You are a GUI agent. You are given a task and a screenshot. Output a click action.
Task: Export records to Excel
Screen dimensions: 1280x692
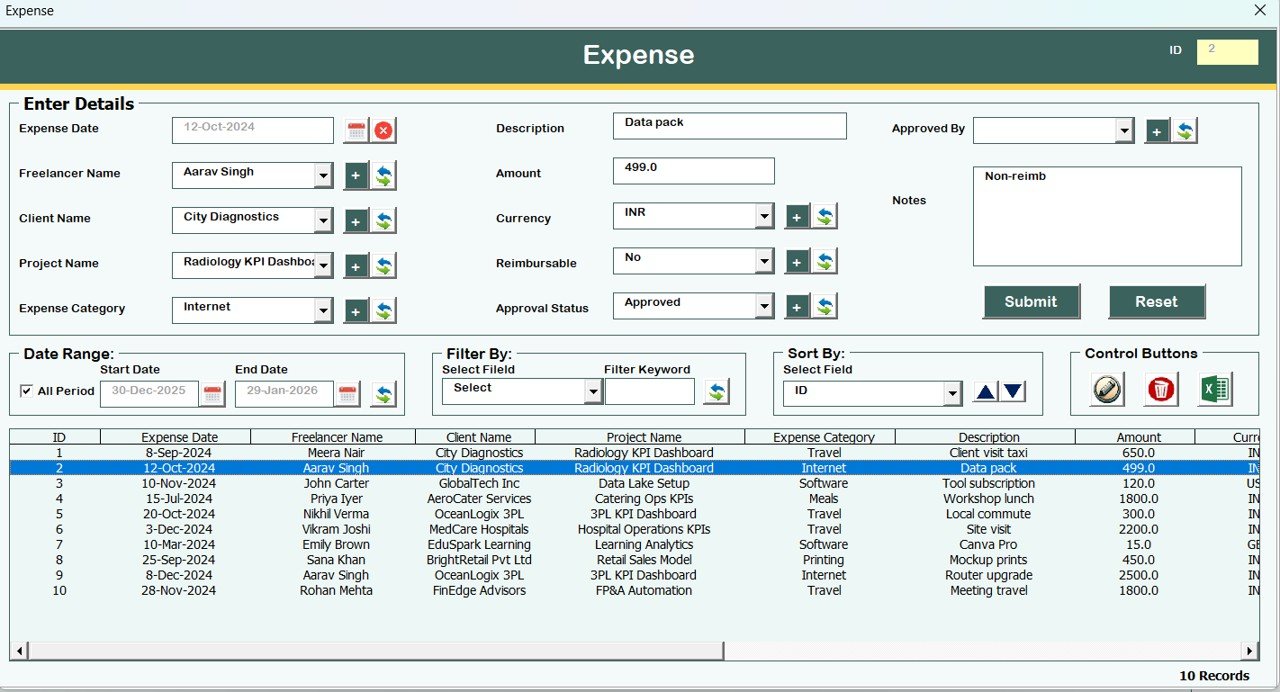click(x=1214, y=390)
